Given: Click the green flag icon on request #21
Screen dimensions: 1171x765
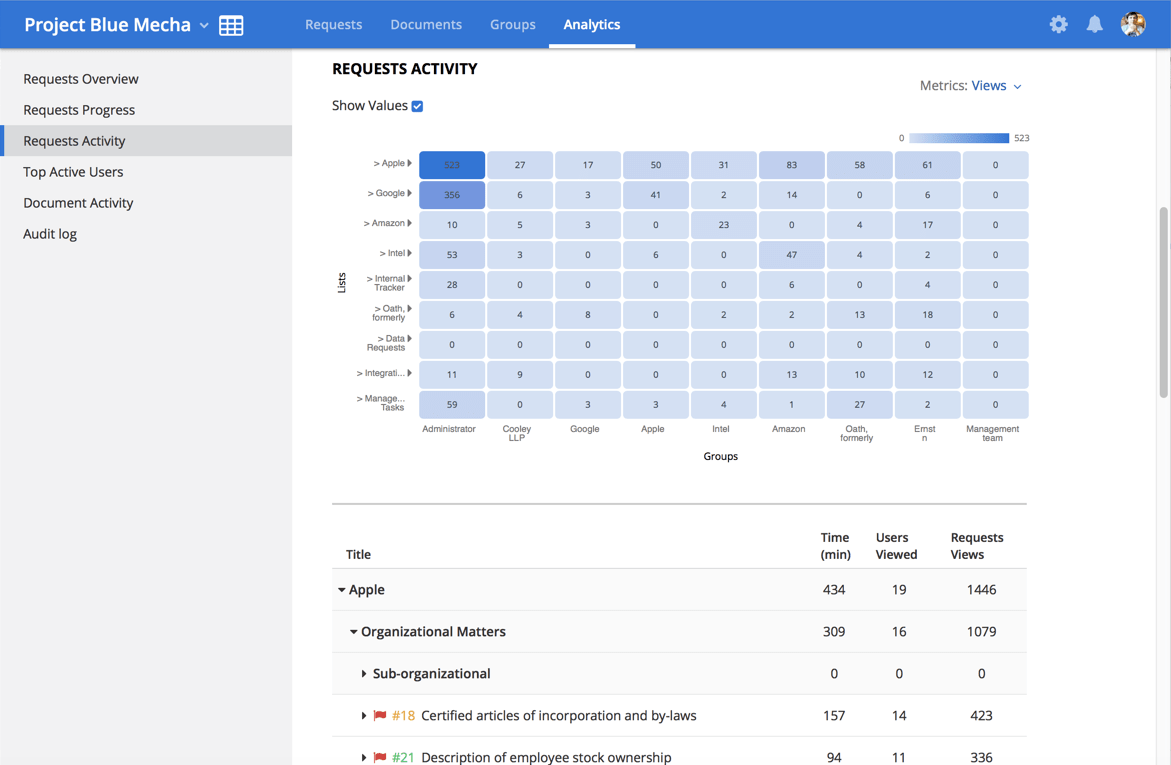Looking at the screenshot, I should [x=381, y=757].
